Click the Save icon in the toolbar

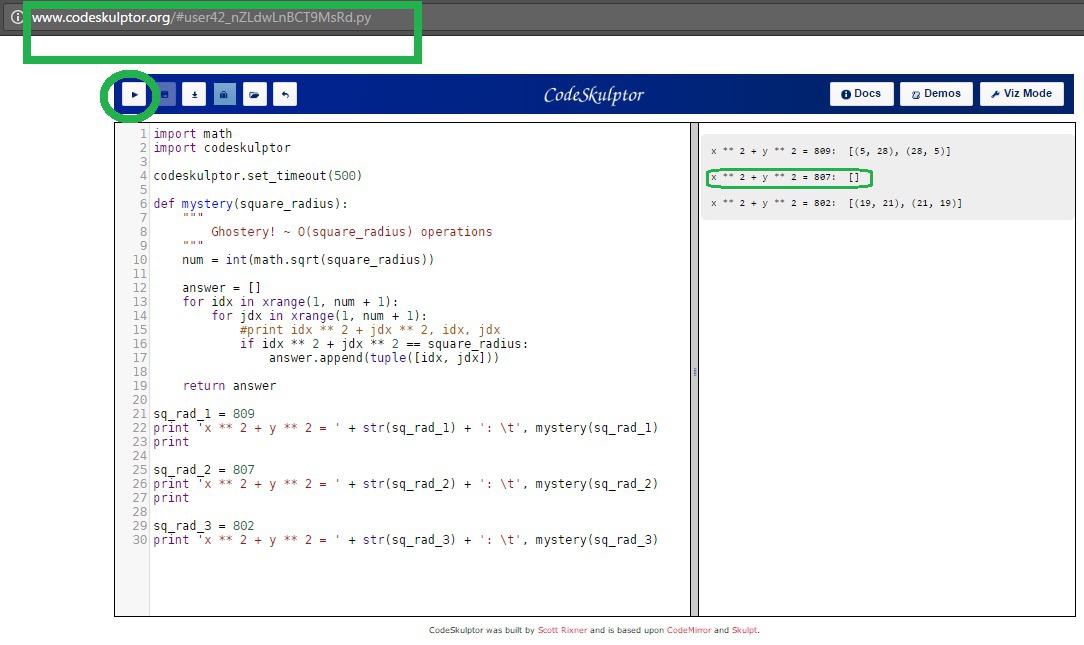point(164,95)
